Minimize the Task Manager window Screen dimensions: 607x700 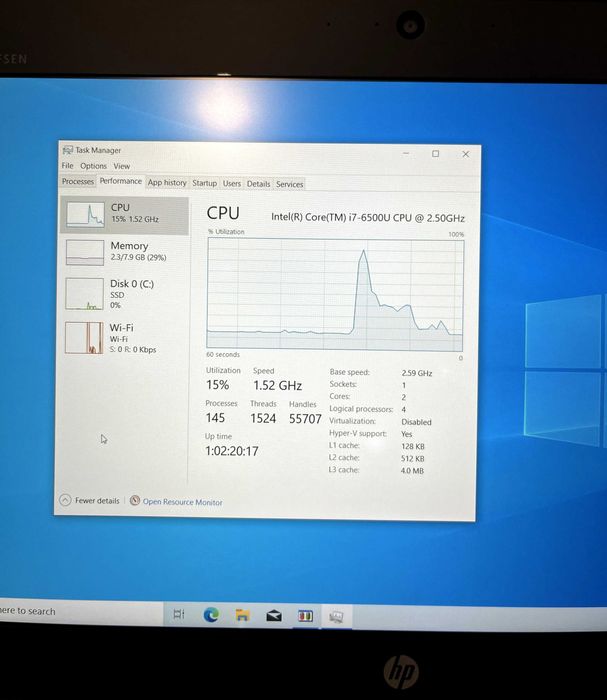[x=406, y=153]
